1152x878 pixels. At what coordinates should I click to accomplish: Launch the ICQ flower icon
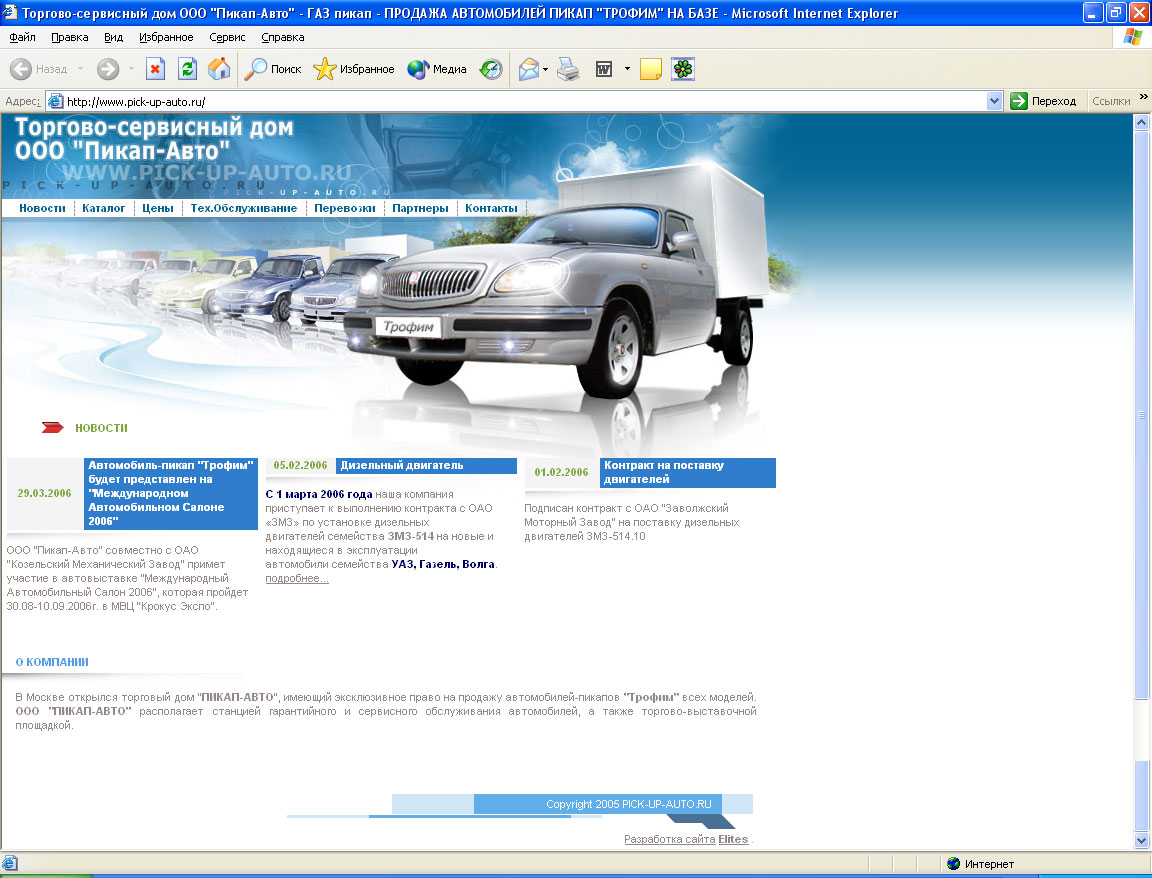pyautogui.click(x=683, y=69)
